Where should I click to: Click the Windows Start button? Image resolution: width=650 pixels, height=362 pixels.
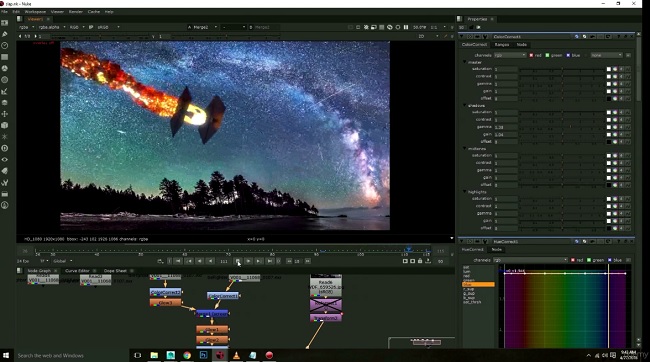[x=6, y=355]
